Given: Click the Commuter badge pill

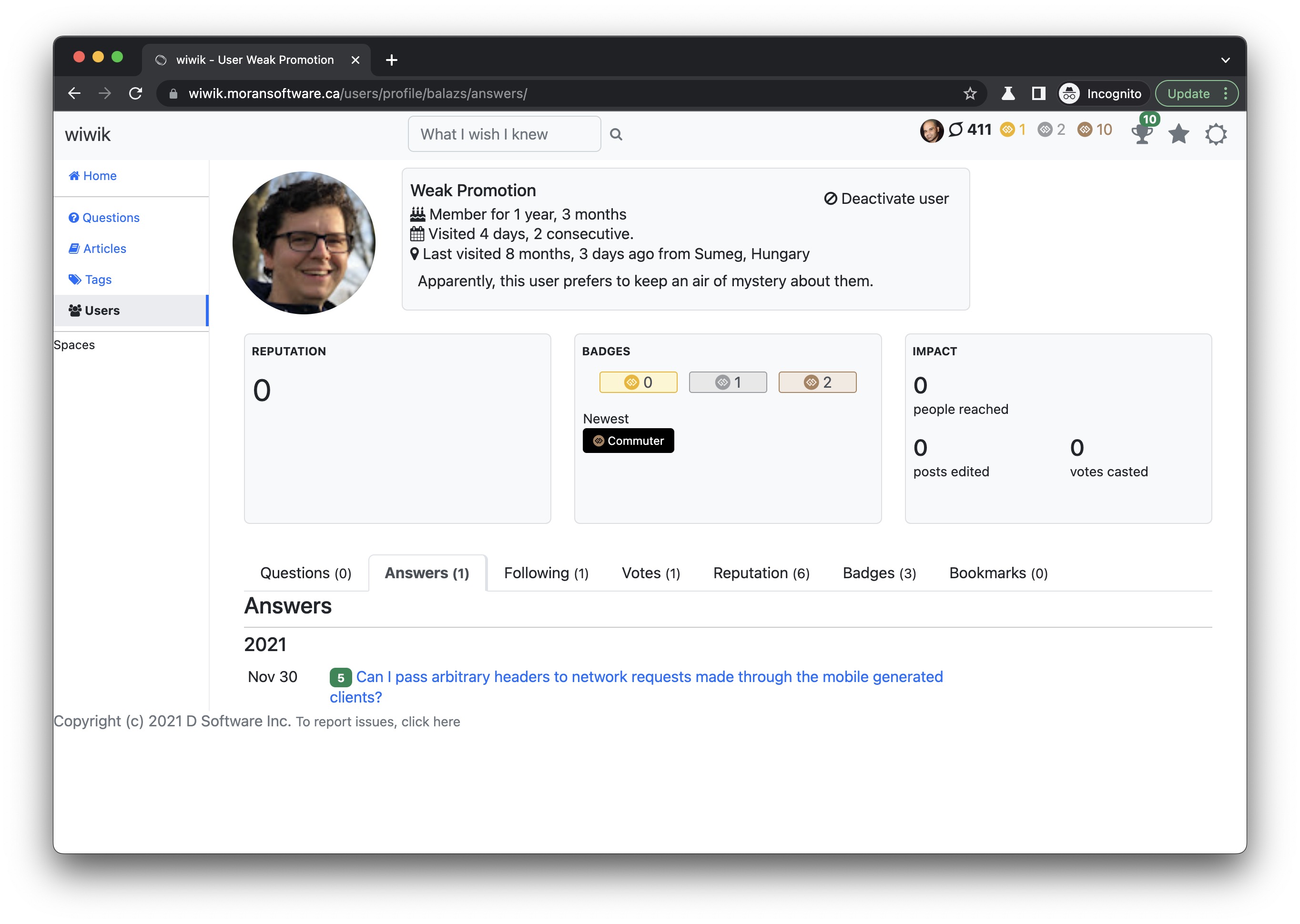Looking at the screenshot, I should pyautogui.click(x=628, y=441).
